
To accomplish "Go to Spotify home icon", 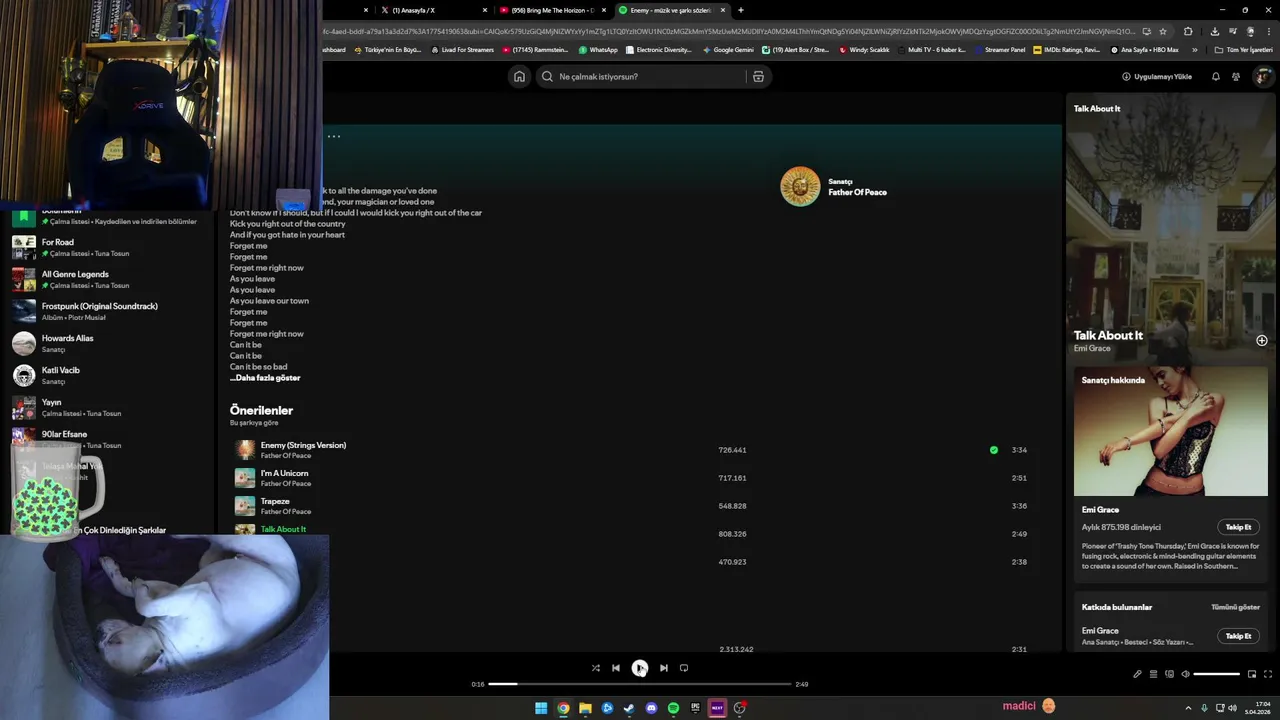I will pyautogui.click(x=519, y=76).
